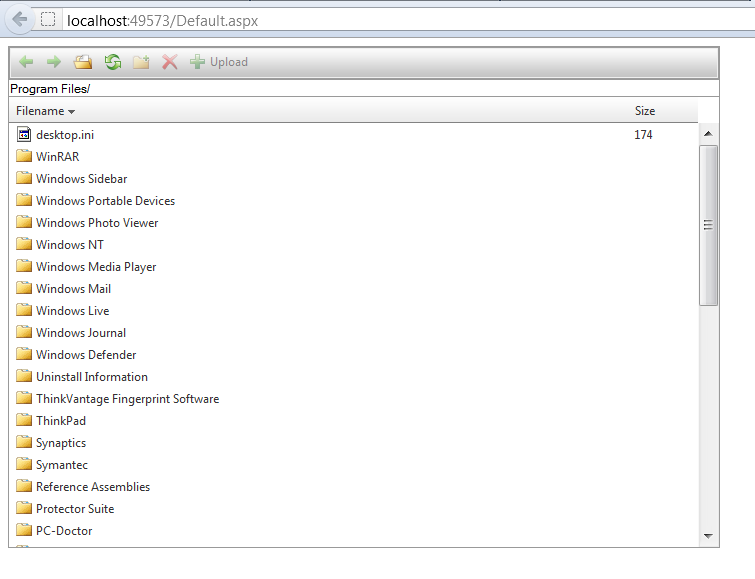This screenshot has height=579, width=755.
Task: Click the PC-Doctor folder icon
Action: point(24,530)
